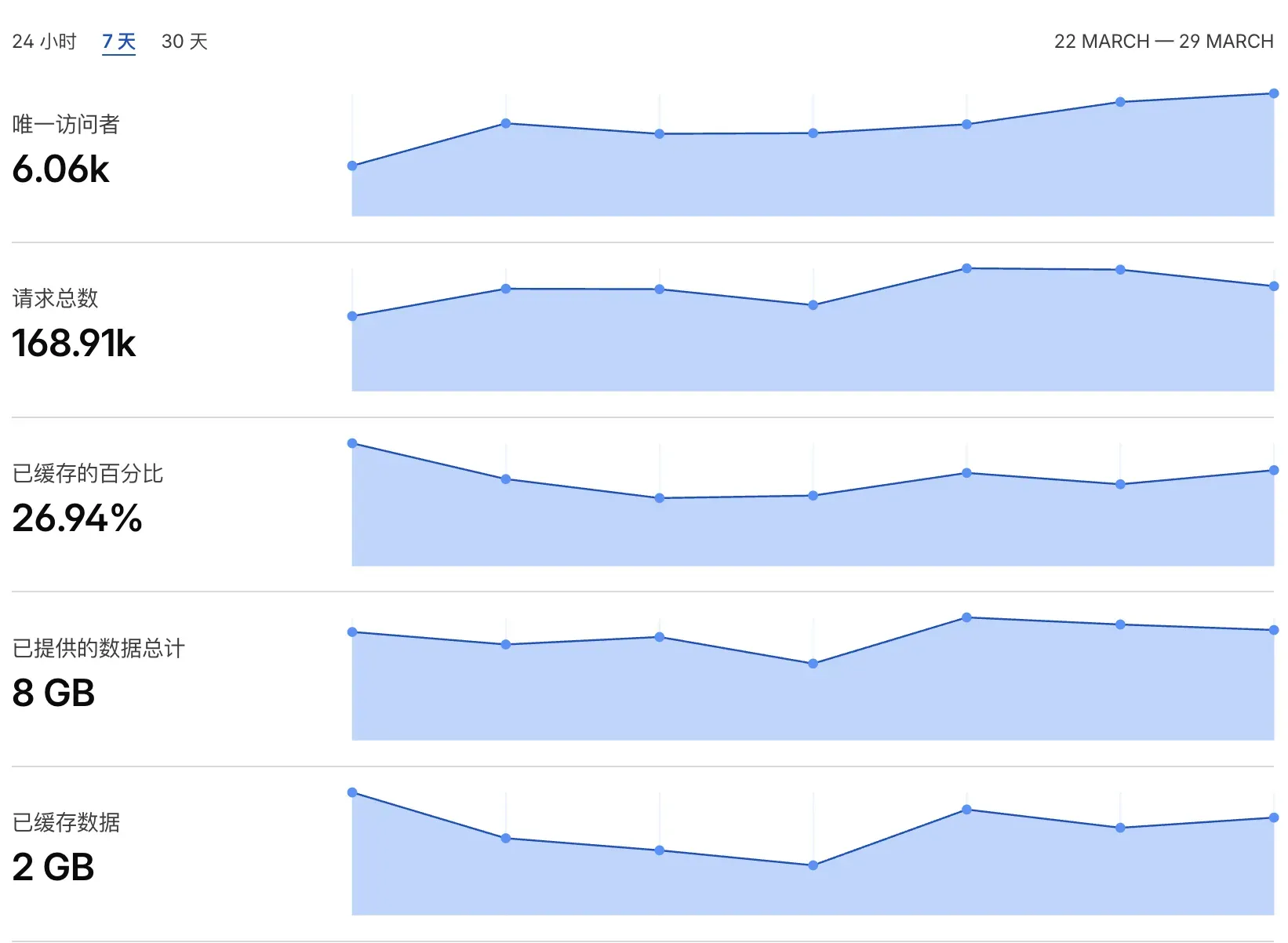
Task: Click the 已缓存的百分比 26.94% metric value
Action: tap(77, 519)
